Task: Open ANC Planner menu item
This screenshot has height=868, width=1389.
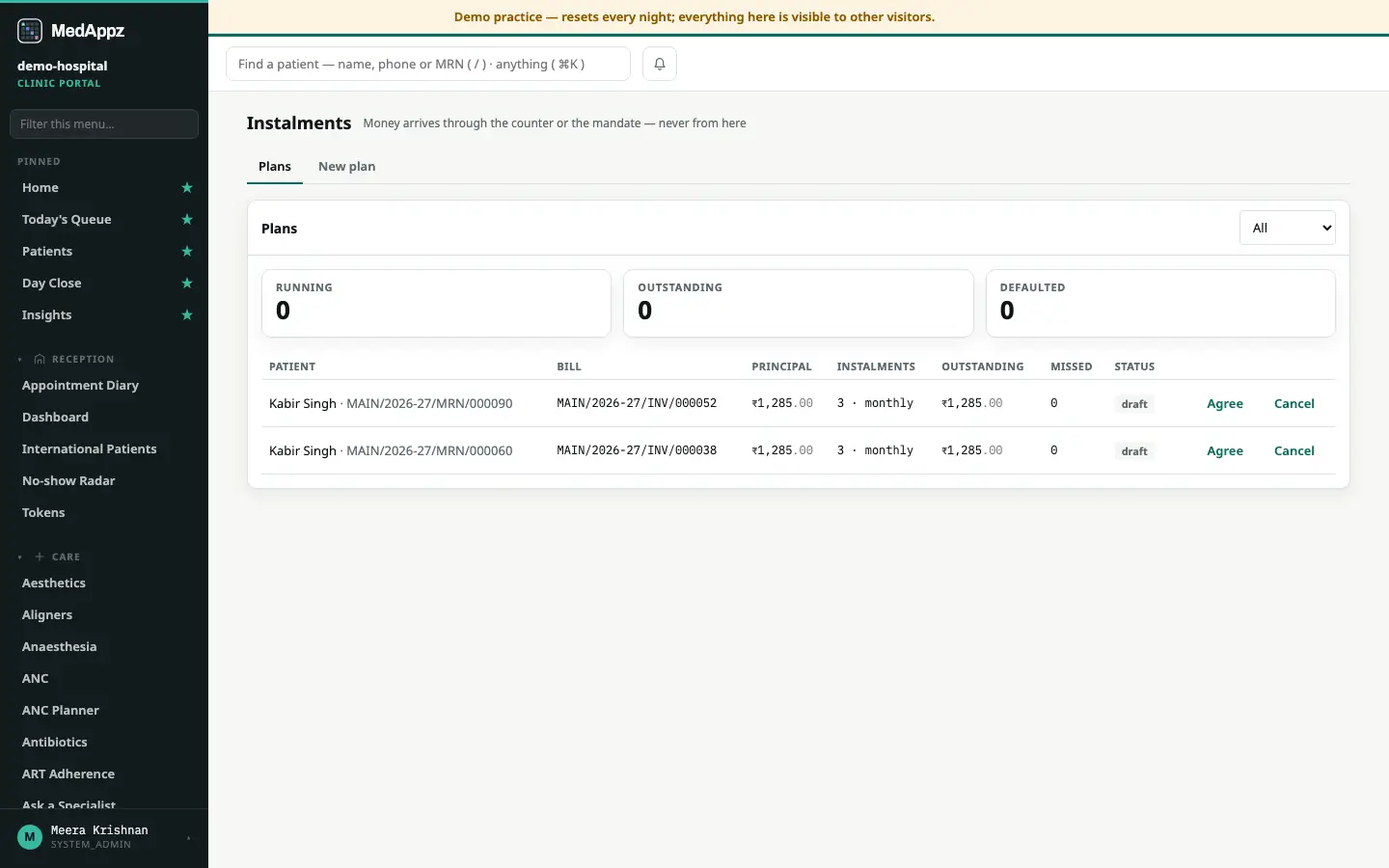Action: coord(61,711)
